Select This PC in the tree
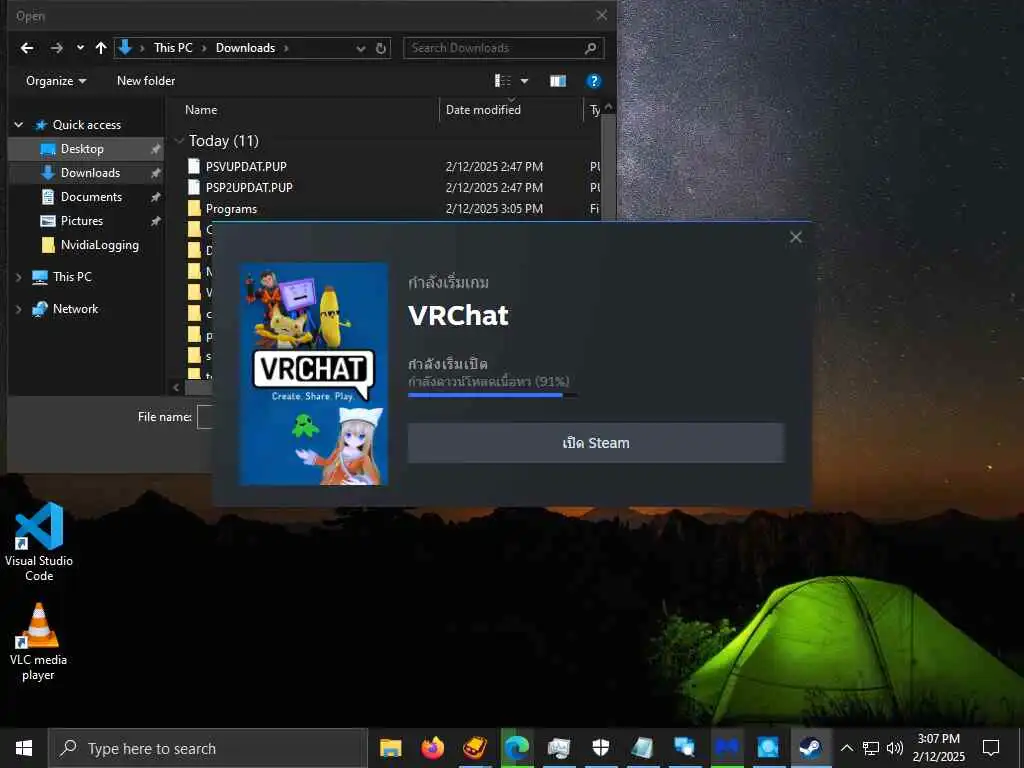1024x768 pixels. point(72,277)
